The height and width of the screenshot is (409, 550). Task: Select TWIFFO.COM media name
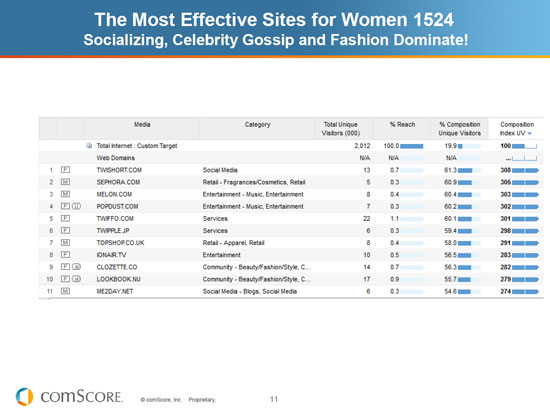[115, 219]
